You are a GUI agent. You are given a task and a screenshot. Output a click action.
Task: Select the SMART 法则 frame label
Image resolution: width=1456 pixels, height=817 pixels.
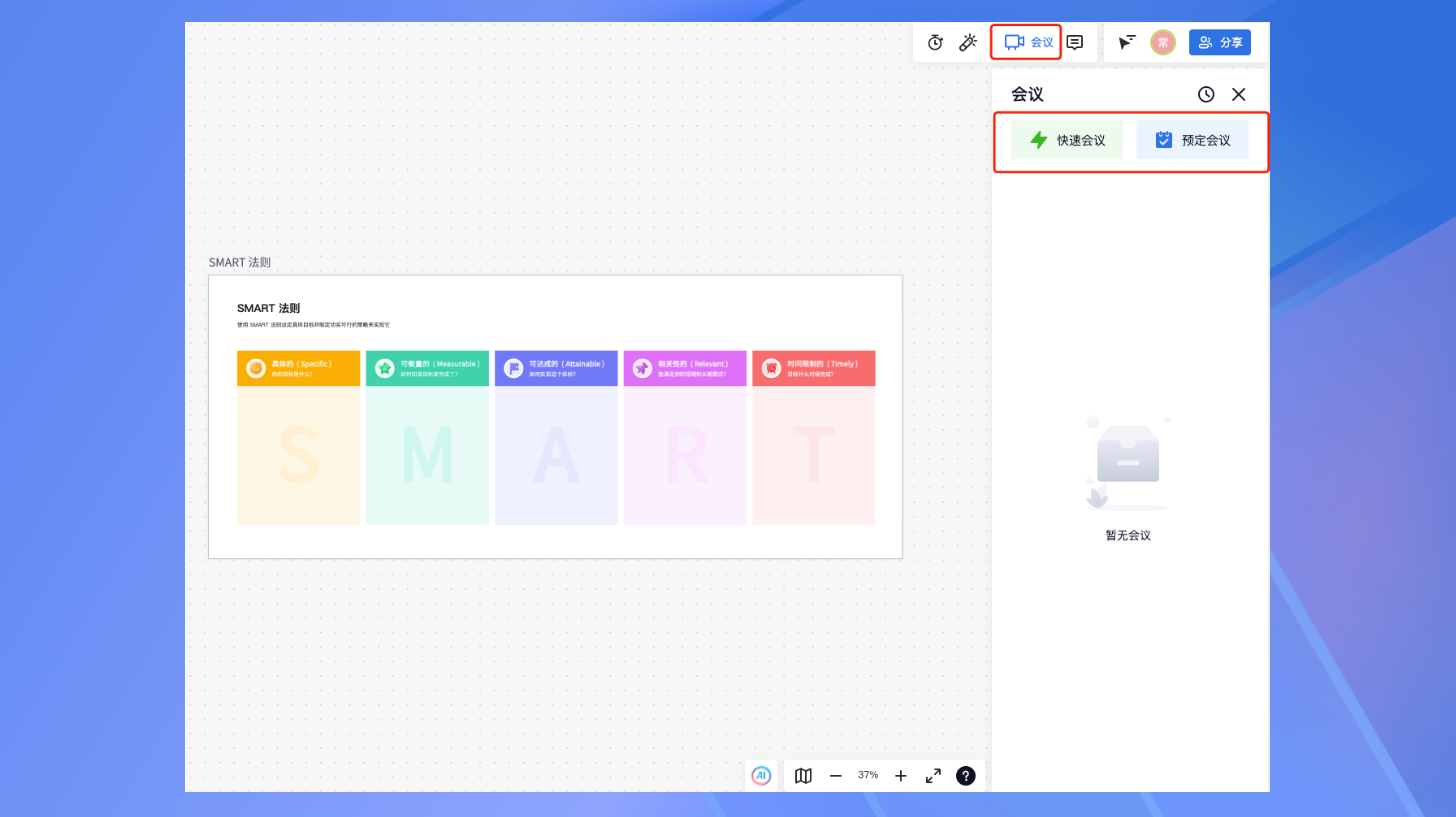[x=239, y=262]
